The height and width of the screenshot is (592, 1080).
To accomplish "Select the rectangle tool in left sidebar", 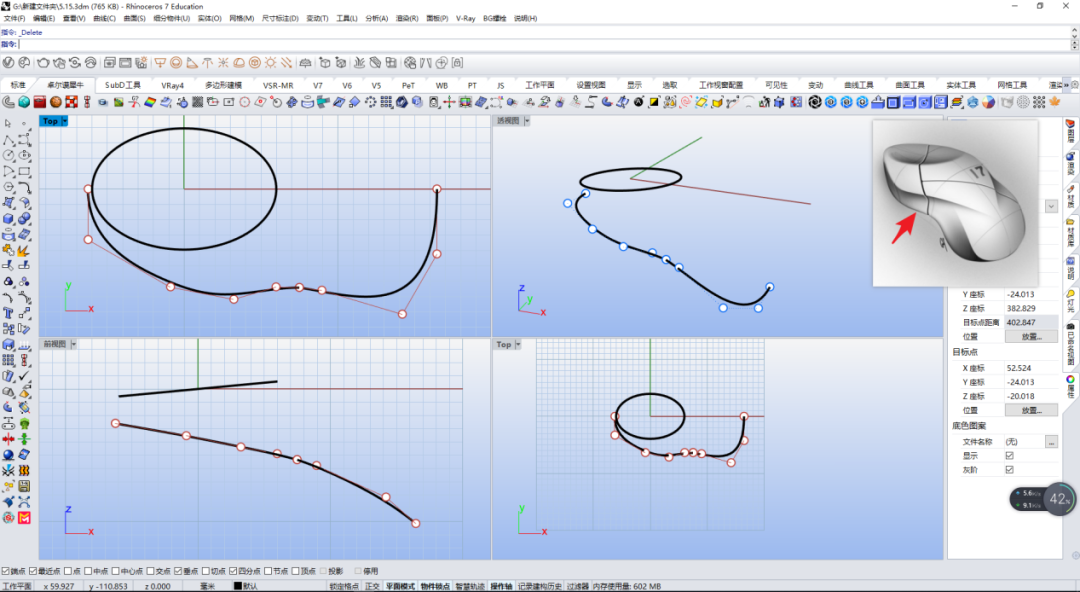I will tap(24, 172).
